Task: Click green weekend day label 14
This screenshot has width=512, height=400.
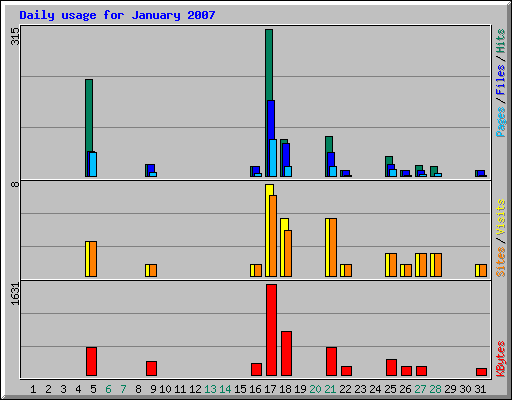Action: [x=225, y=389]
